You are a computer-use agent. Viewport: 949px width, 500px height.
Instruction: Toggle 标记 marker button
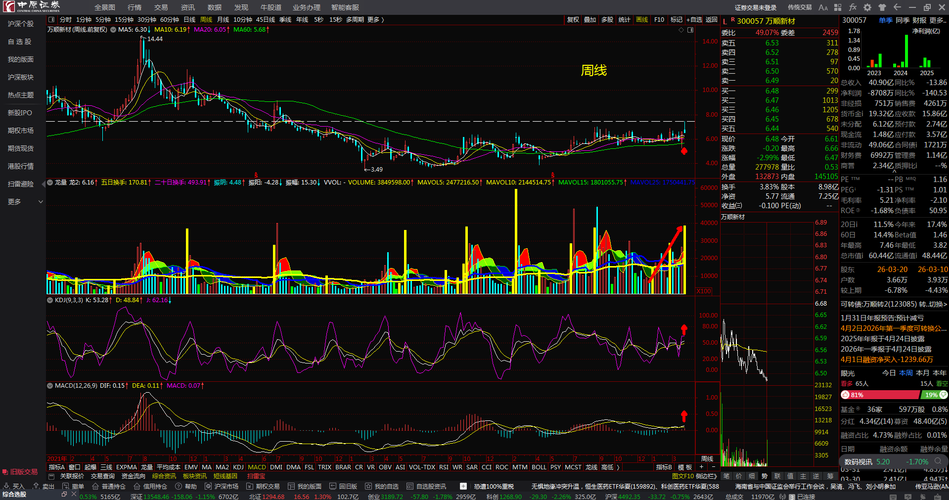pyautogui.click(x=676, y=19)
